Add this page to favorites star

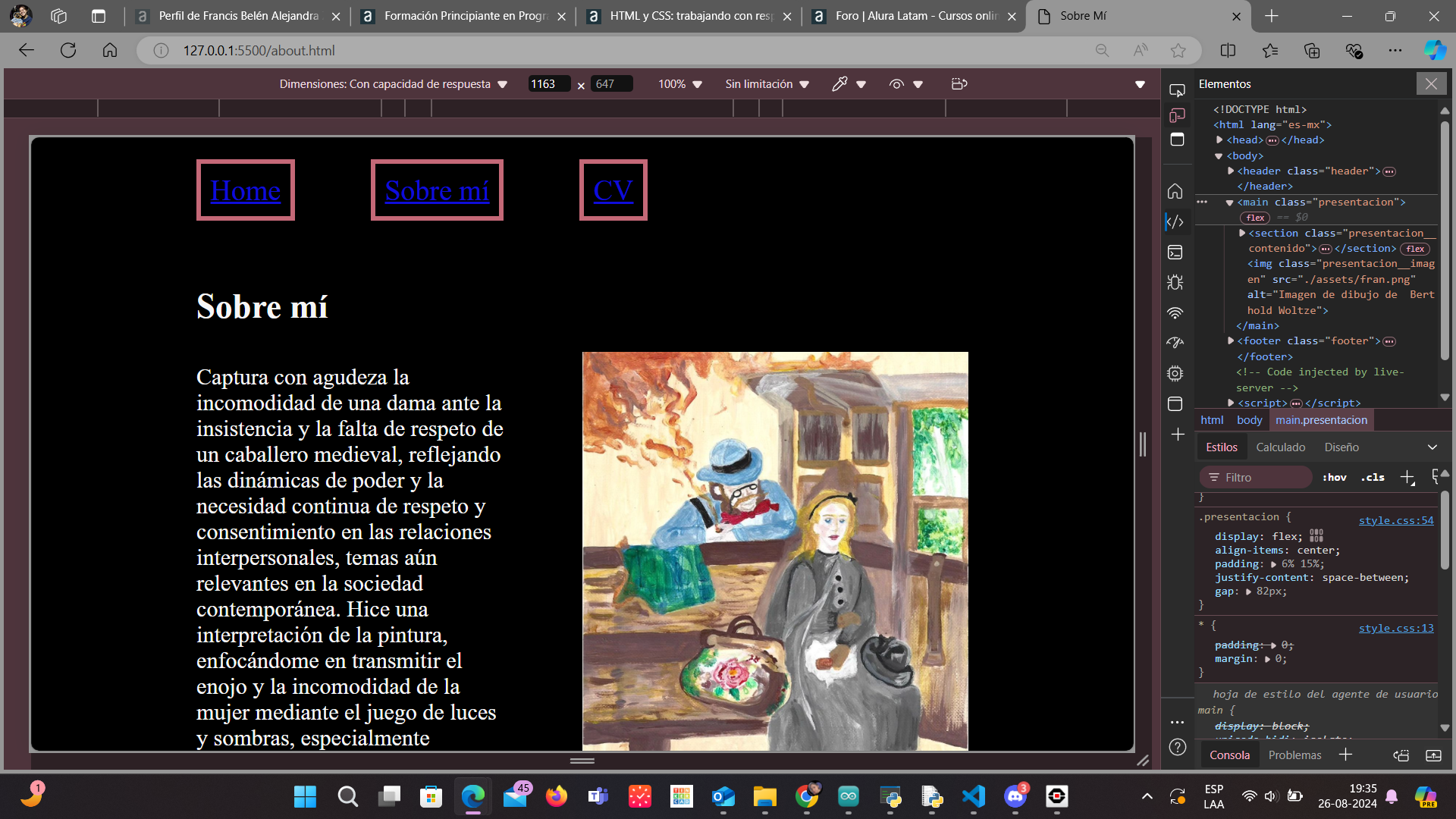tap(1178, 51)
